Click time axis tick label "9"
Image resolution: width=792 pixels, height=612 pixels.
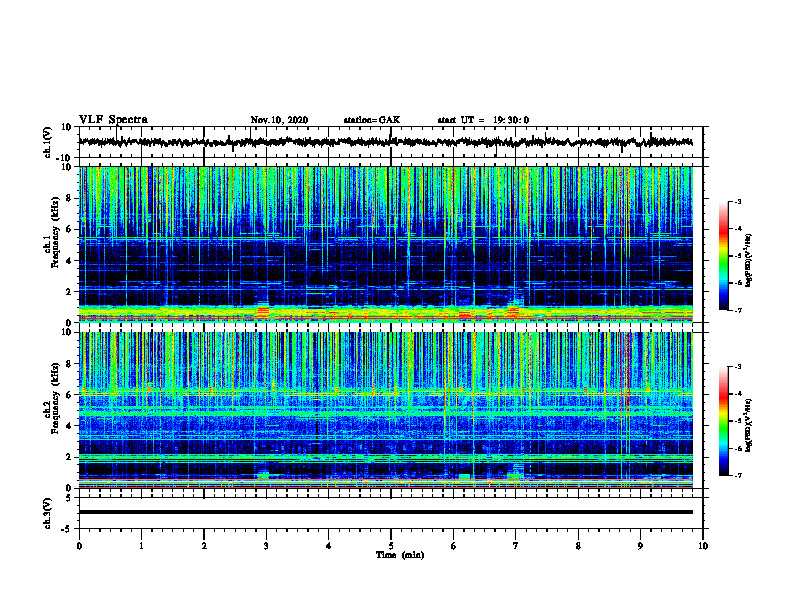pos(640,546)
